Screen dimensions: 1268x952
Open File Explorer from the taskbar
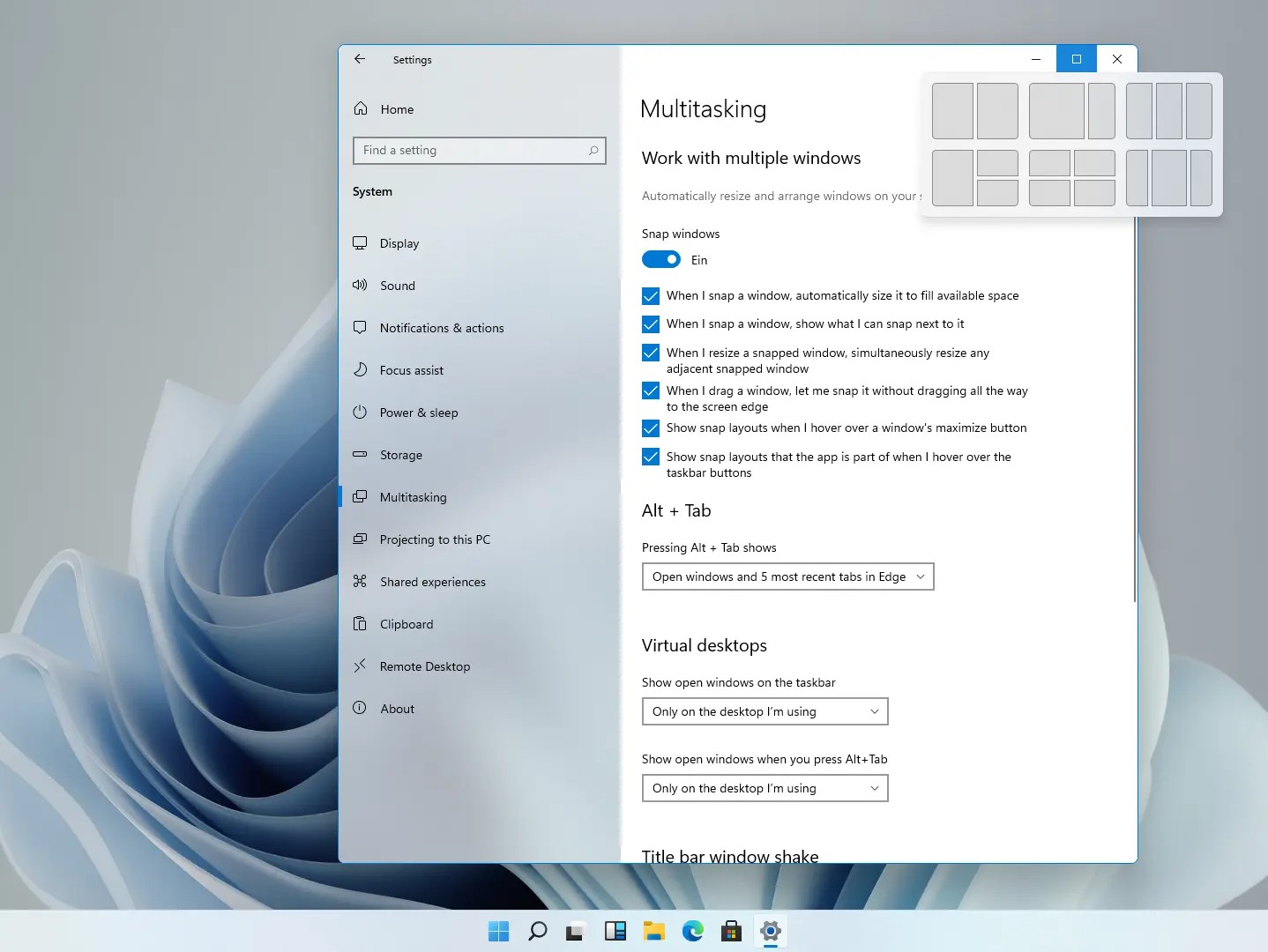653,931
